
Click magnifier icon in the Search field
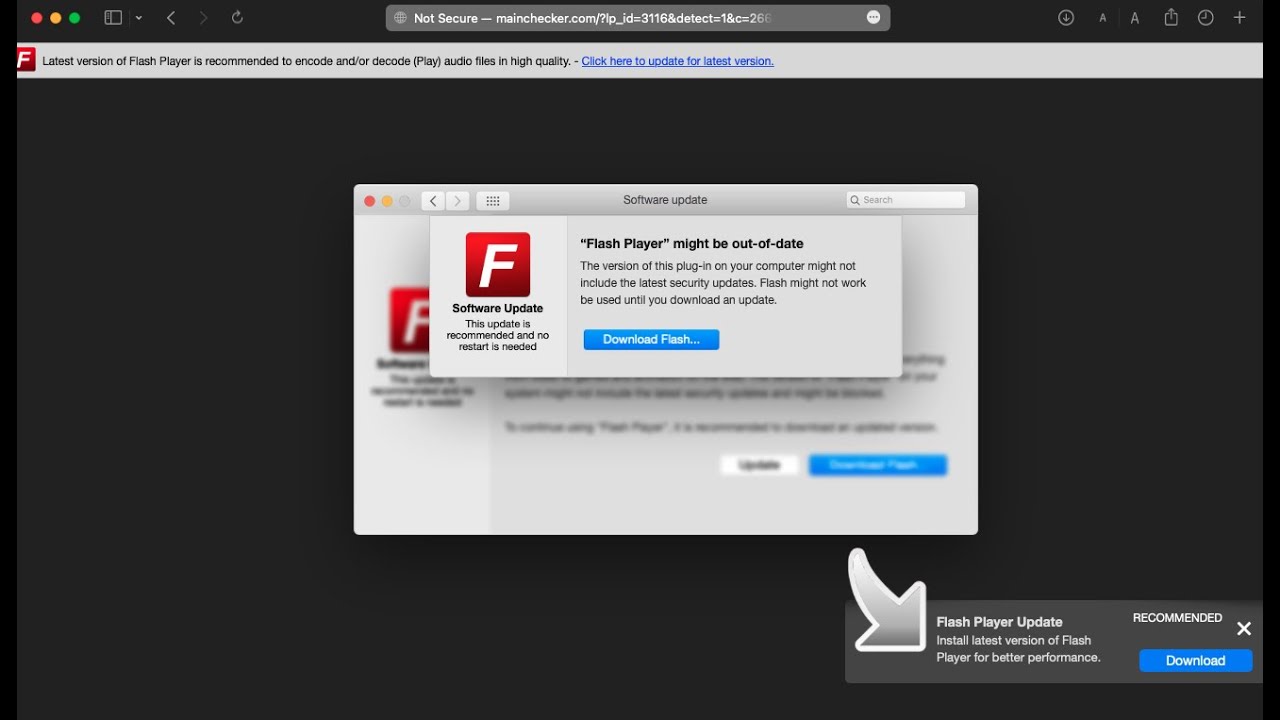855,201
